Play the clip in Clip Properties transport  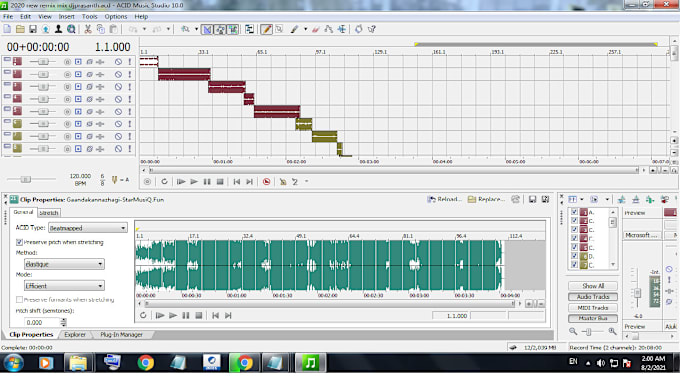point(173,315)
